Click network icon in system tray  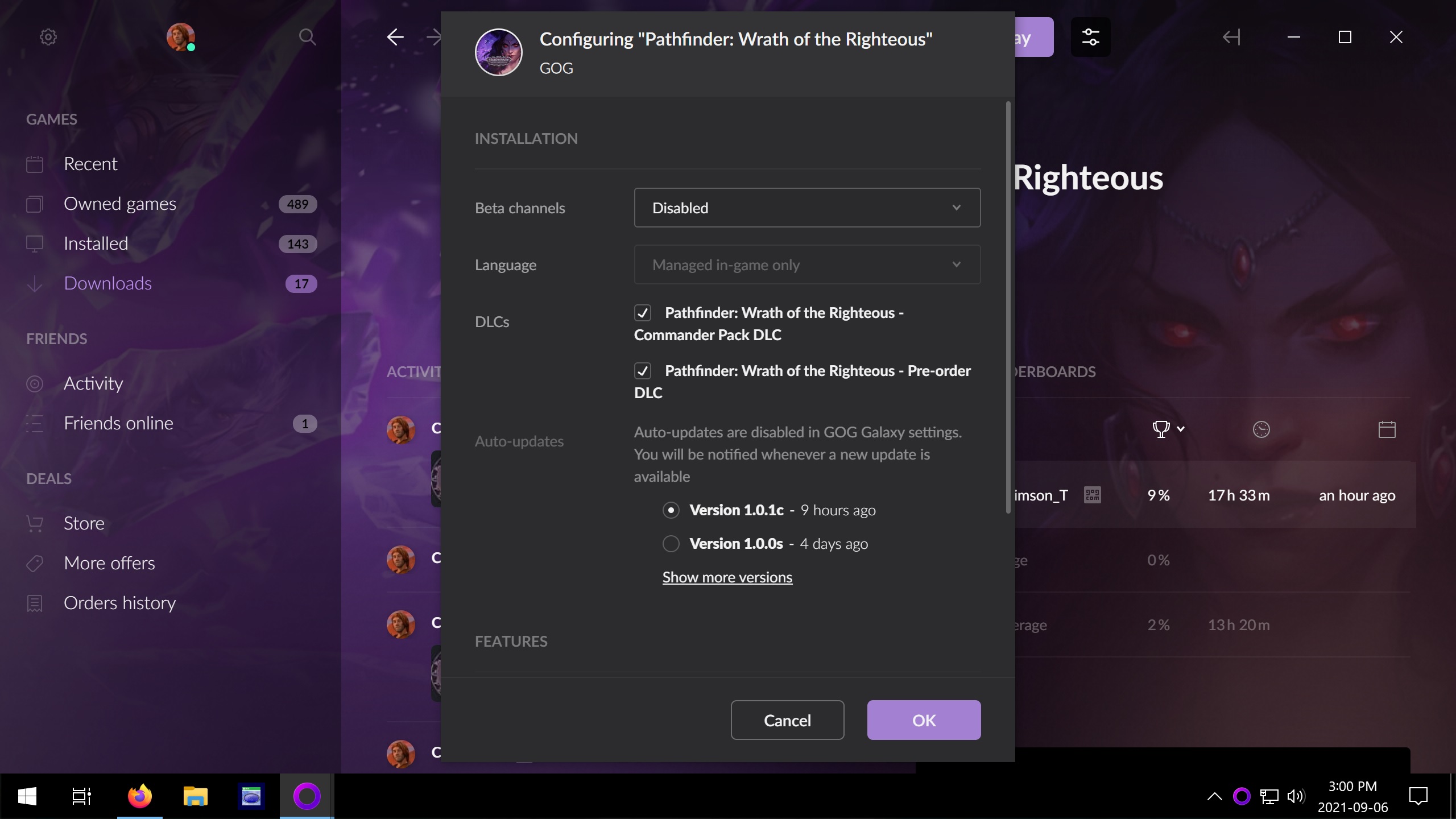[x=1269, y=796]
